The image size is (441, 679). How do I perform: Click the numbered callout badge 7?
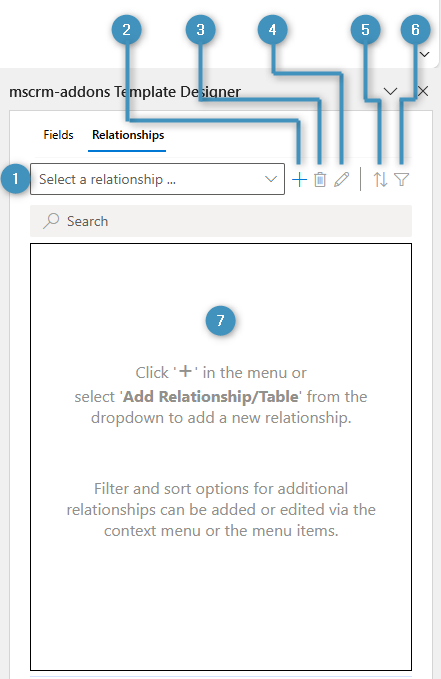pyautogui.click(x=220, y=320)
